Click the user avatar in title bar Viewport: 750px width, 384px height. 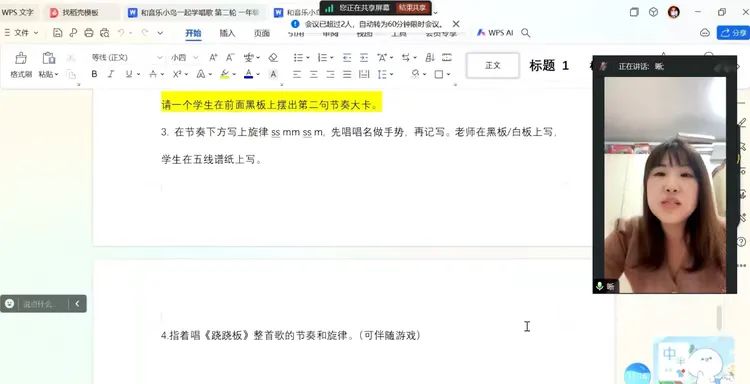point(673,12)
